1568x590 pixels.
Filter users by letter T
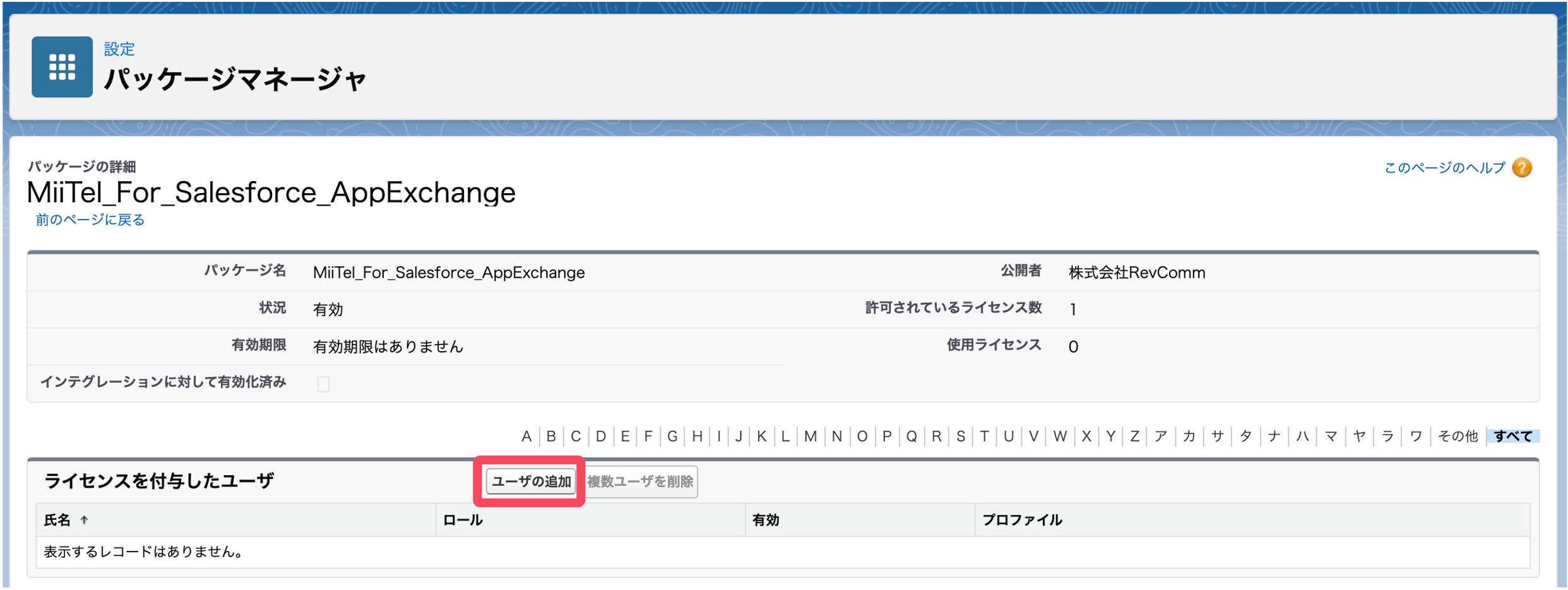point(984,436)
